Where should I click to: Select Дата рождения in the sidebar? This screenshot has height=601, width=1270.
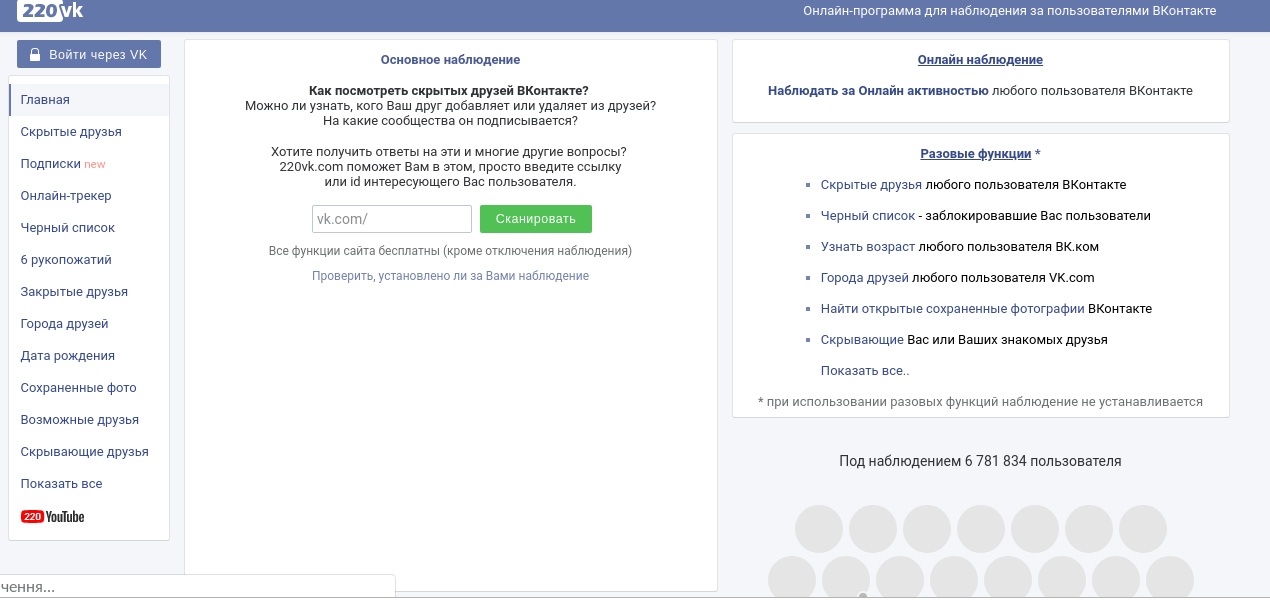[x=89, y=356]
